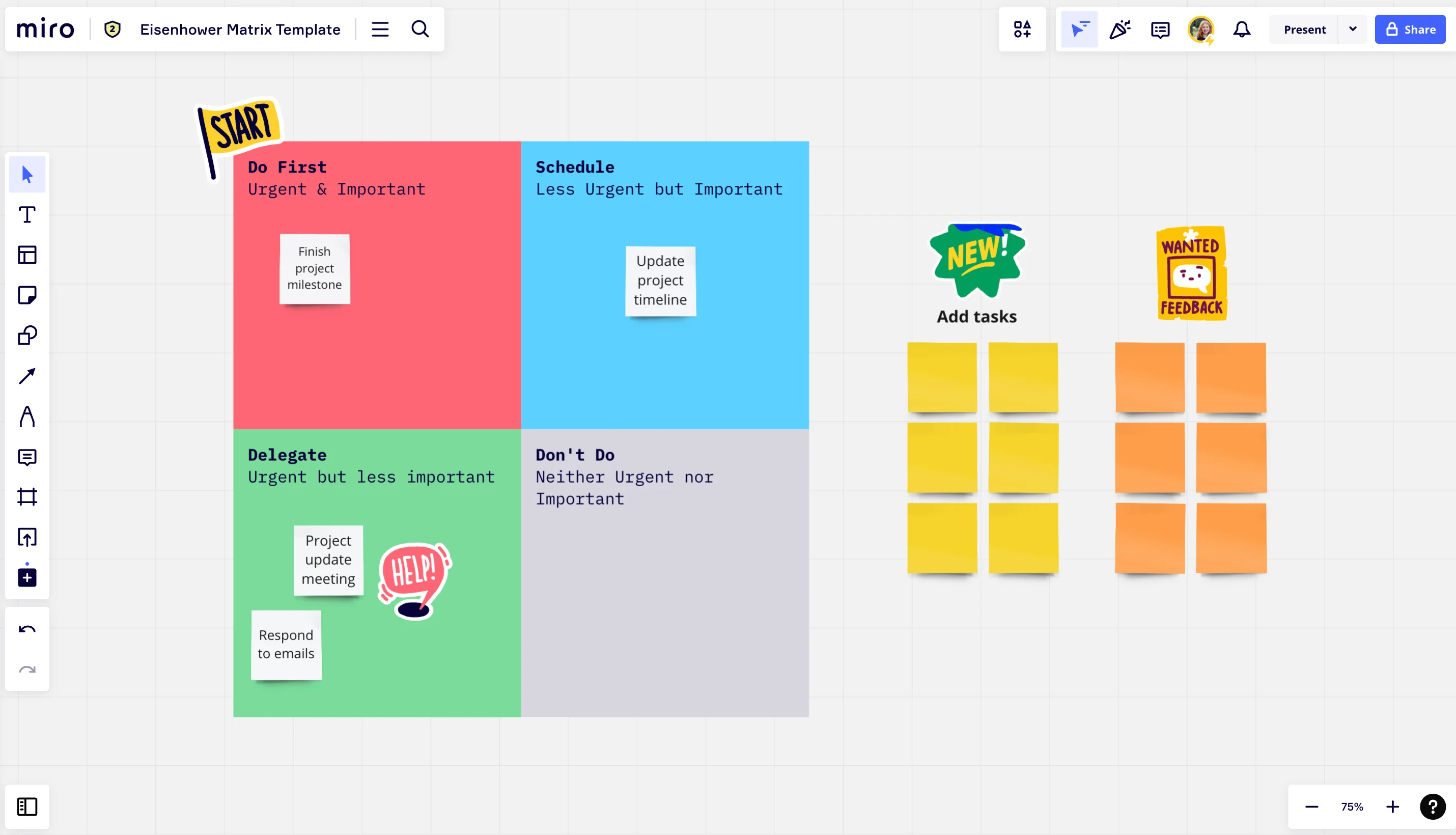Click the blue Share button

click(x=1410, y=29)
